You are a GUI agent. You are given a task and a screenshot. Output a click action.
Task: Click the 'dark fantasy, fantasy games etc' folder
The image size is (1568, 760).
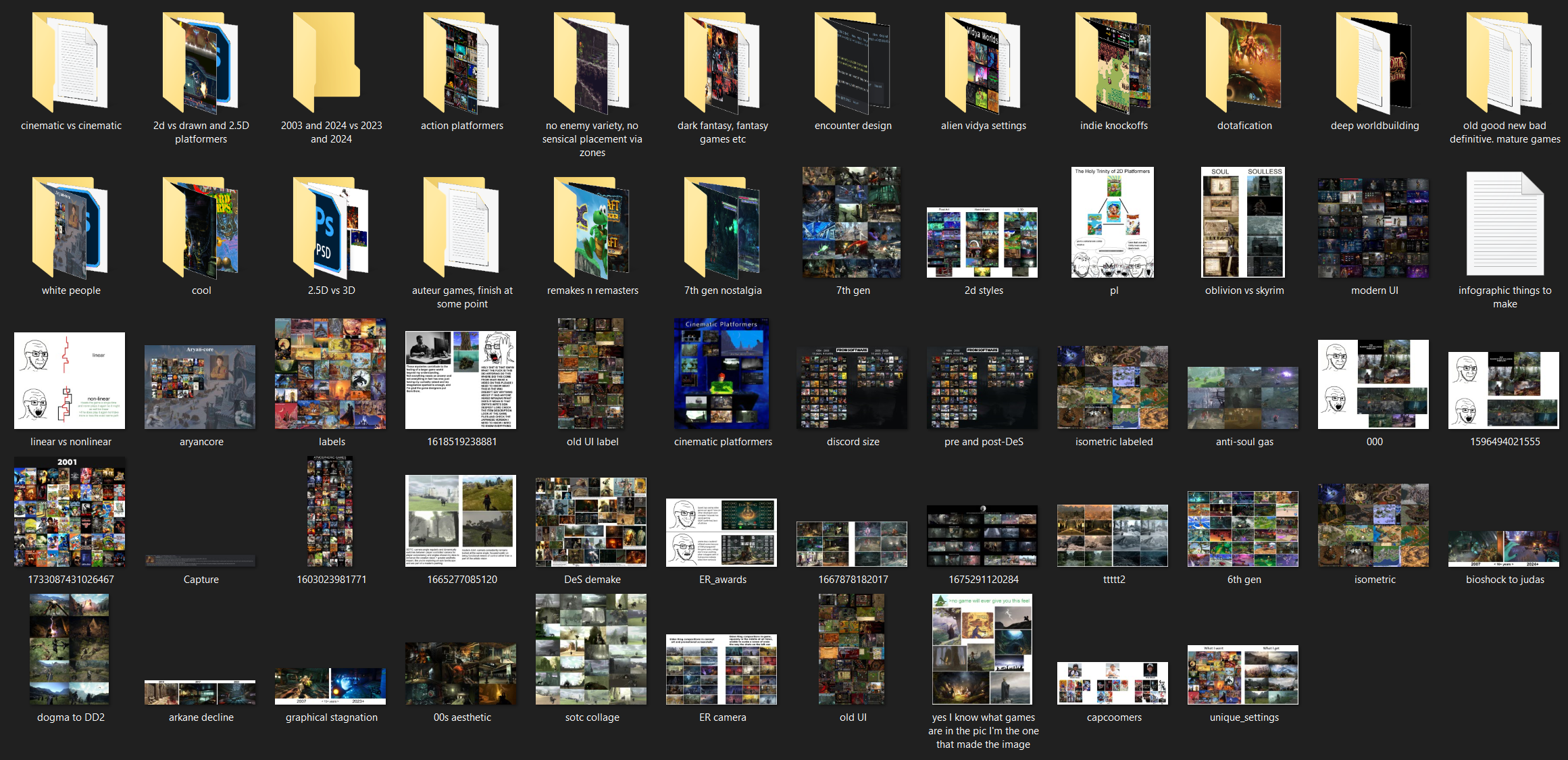[x=722, y=62]
